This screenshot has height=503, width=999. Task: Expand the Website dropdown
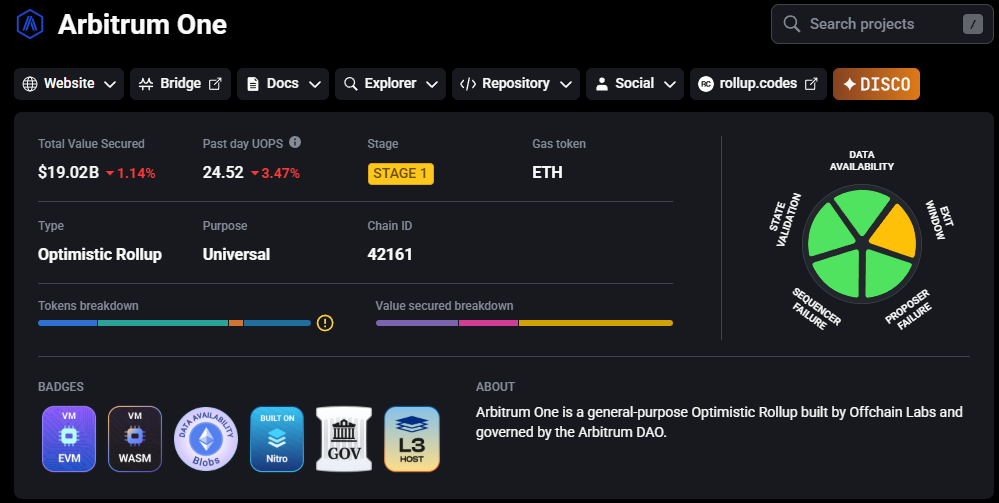(69, 84)
